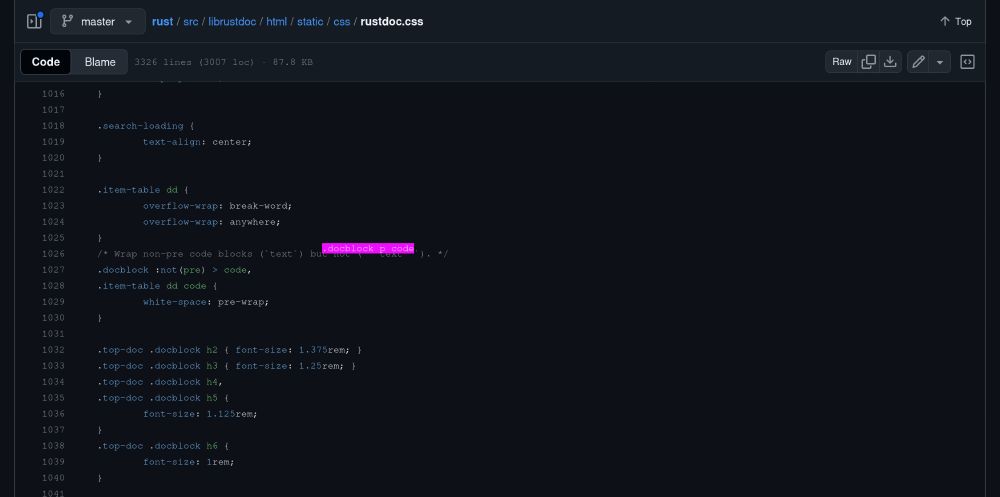Select line number 1036
The width and height of the screenshot is (1000, 497).
(53, 414)
